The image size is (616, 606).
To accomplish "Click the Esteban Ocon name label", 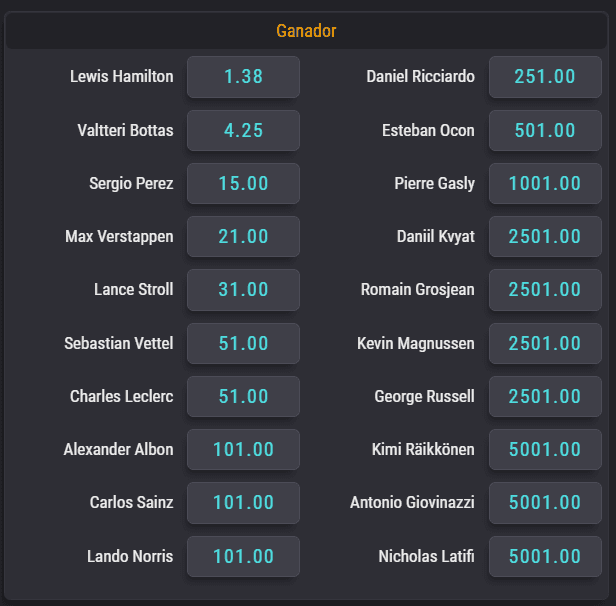I will tap(429, 130).
